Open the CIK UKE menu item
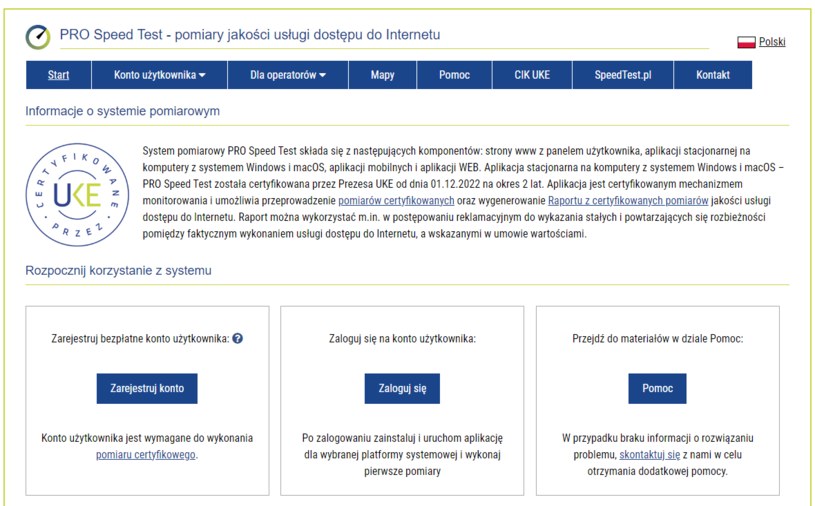The width and height of the screenshot is (815, 506). point(532,75)
